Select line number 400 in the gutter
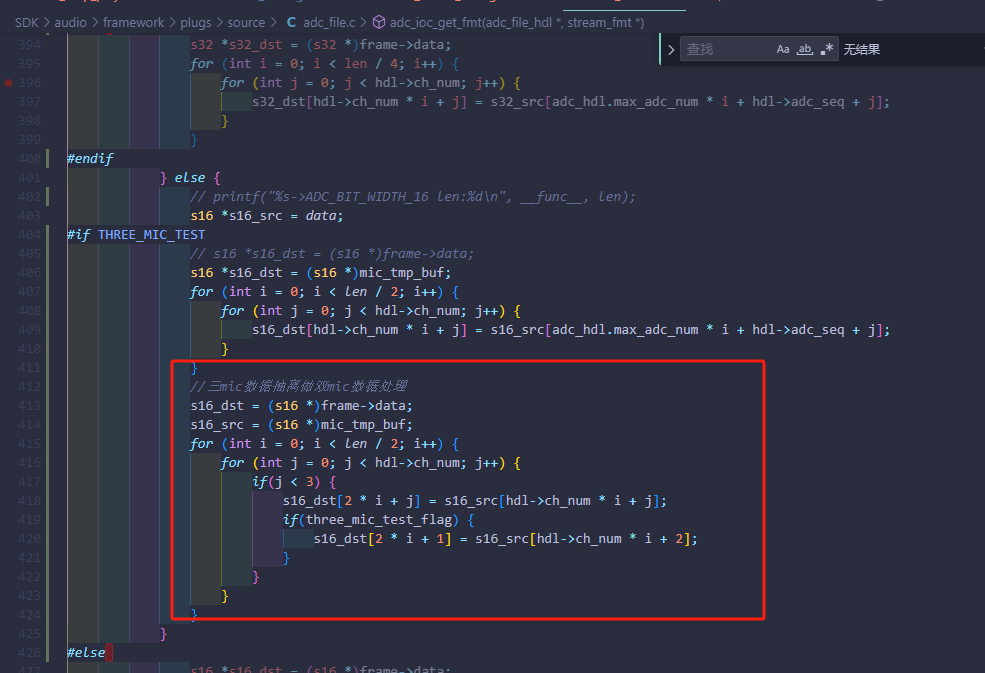This screenshot has height=673, width=985. 30,158
